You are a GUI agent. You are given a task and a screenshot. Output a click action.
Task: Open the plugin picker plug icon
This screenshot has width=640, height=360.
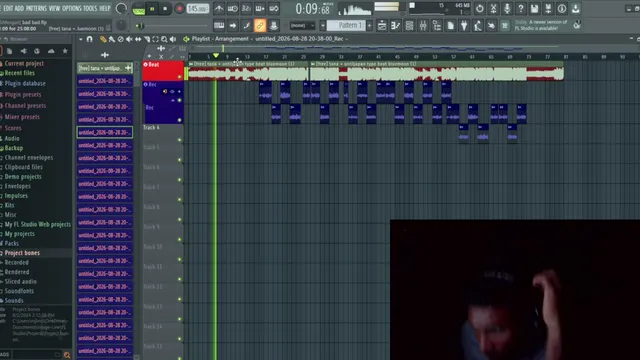coord(464,26)
